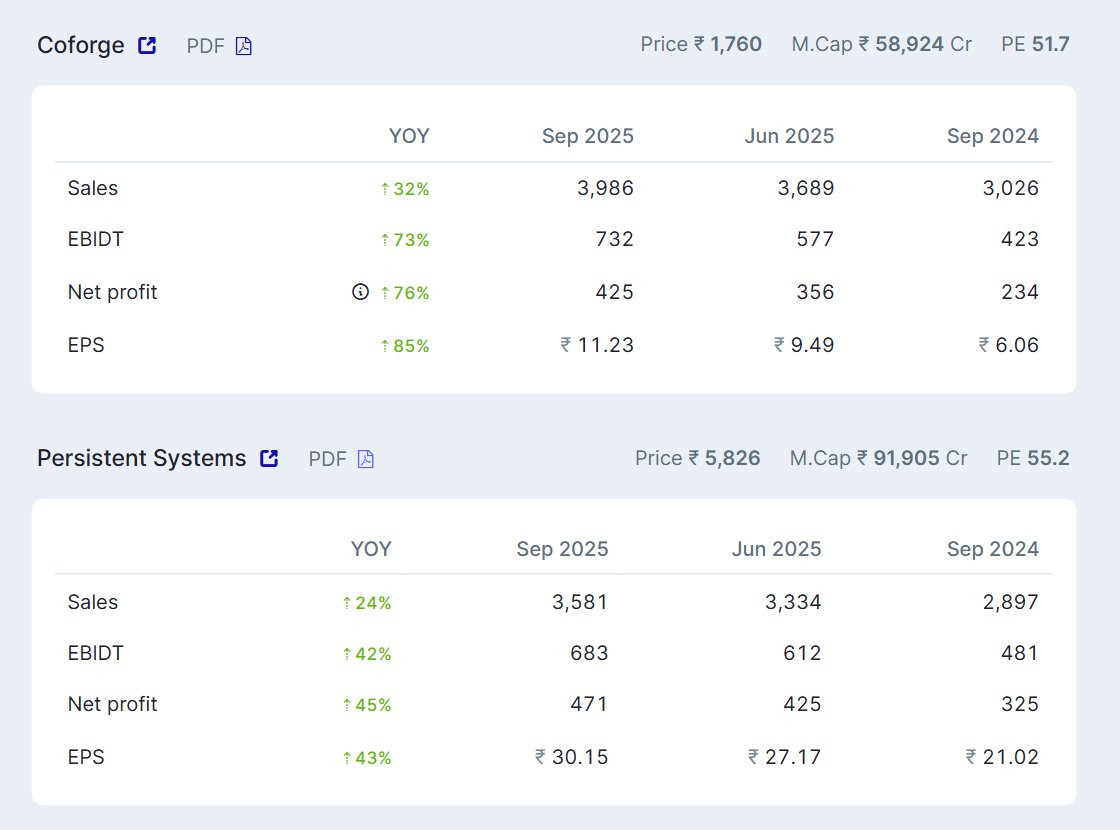The width and height of the screenshot is (1120, 830).
Task: Select Persistent Systems Jun 2025 column header
Action: (776, 549)
